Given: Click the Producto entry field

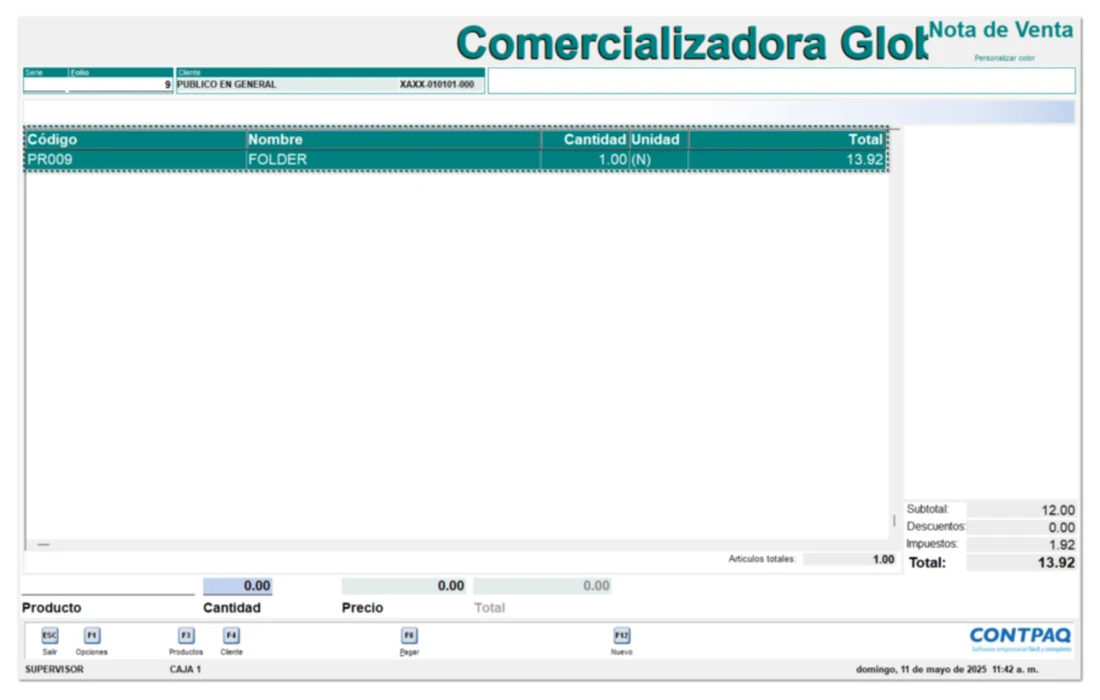Looking at the screenshot, I should click(x=108, y=586).
